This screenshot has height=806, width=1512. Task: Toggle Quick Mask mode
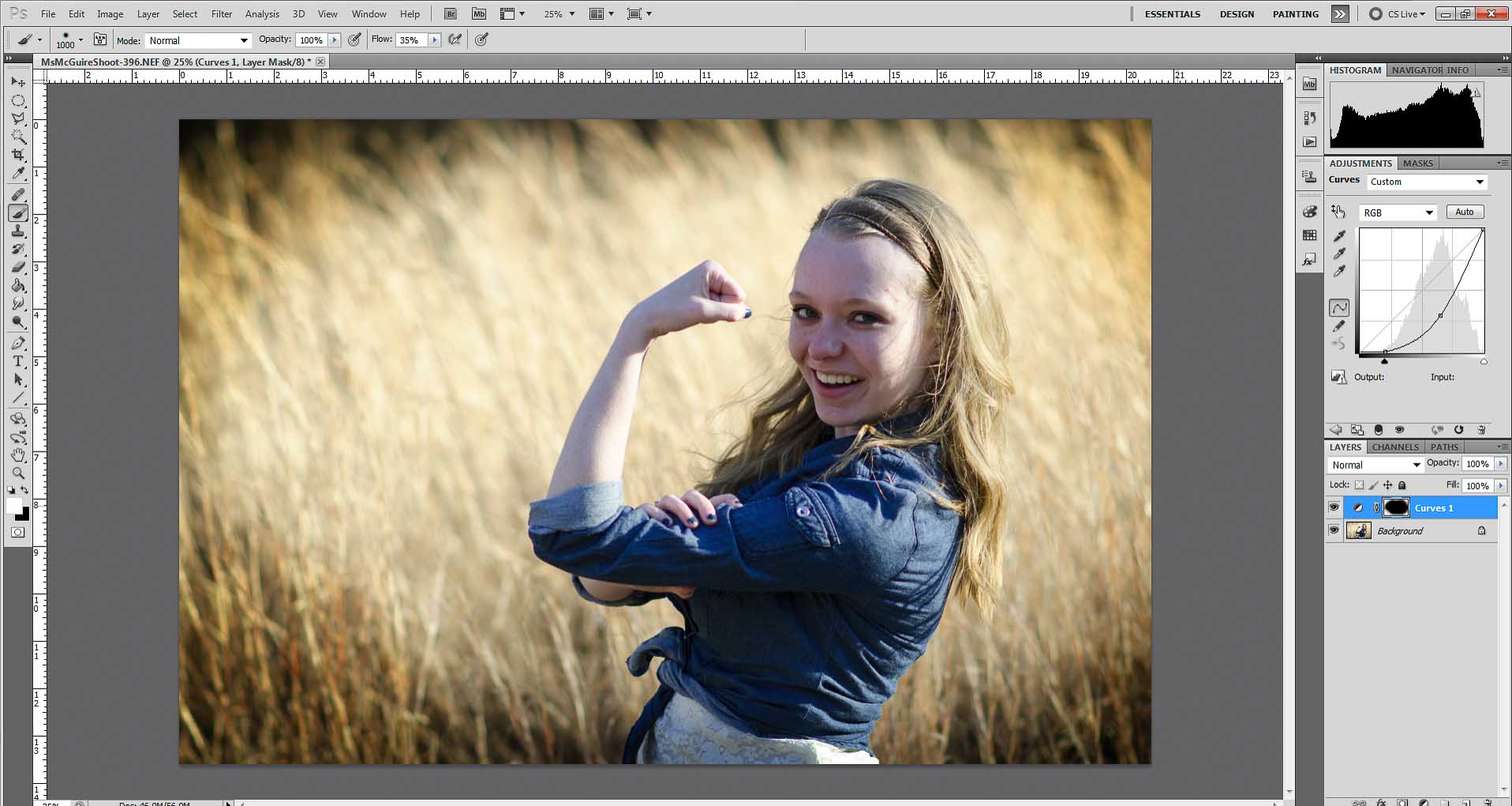[18, 532]
